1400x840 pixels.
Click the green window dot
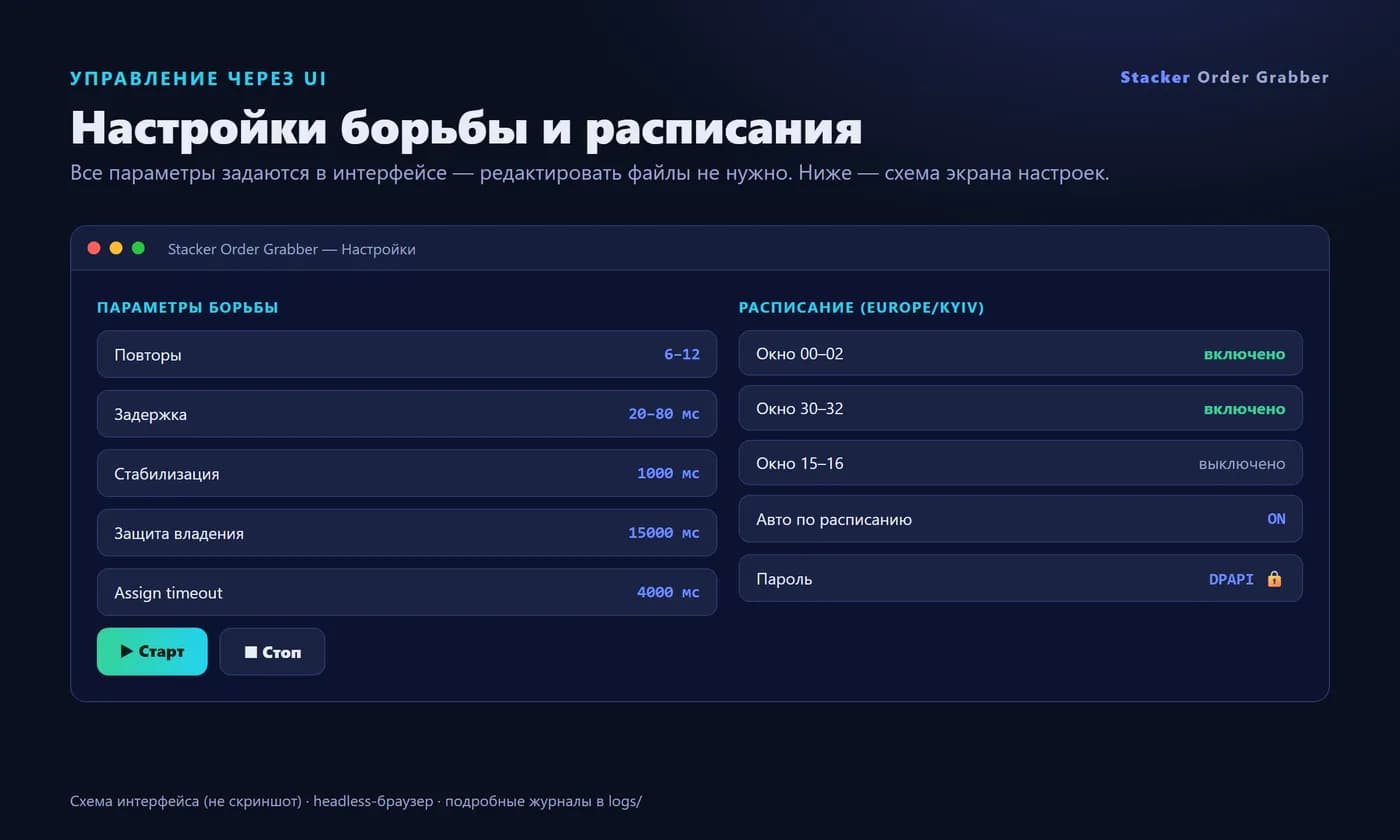click(138, 248)
